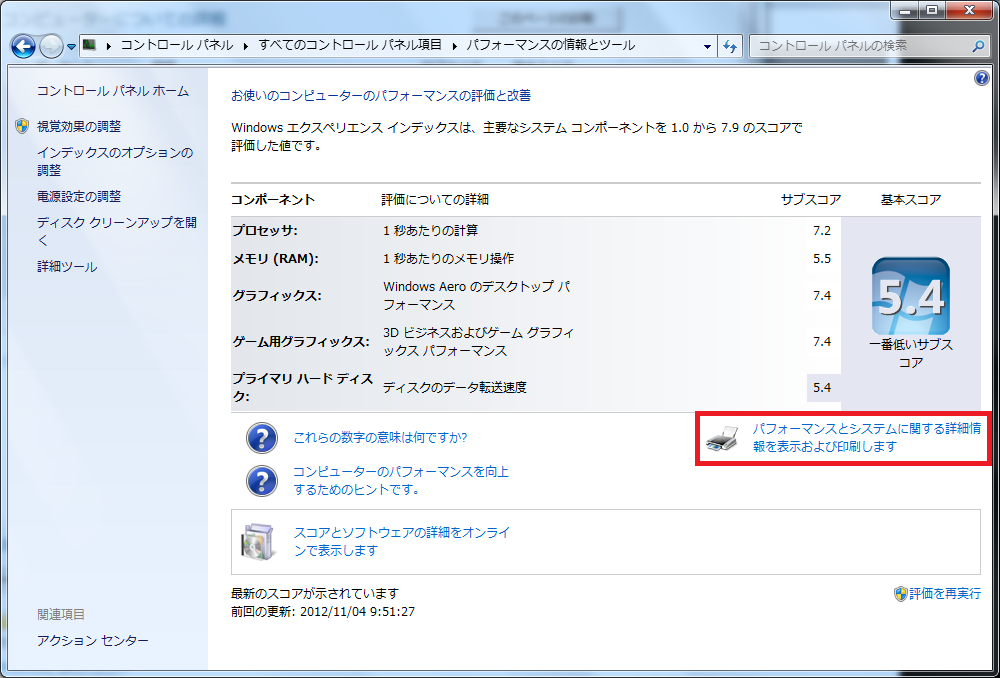Open スコアとソフトウェアの詳細をオンラインで表示します link
Viewport: 1000px width, 678px height.
(402, 542)
